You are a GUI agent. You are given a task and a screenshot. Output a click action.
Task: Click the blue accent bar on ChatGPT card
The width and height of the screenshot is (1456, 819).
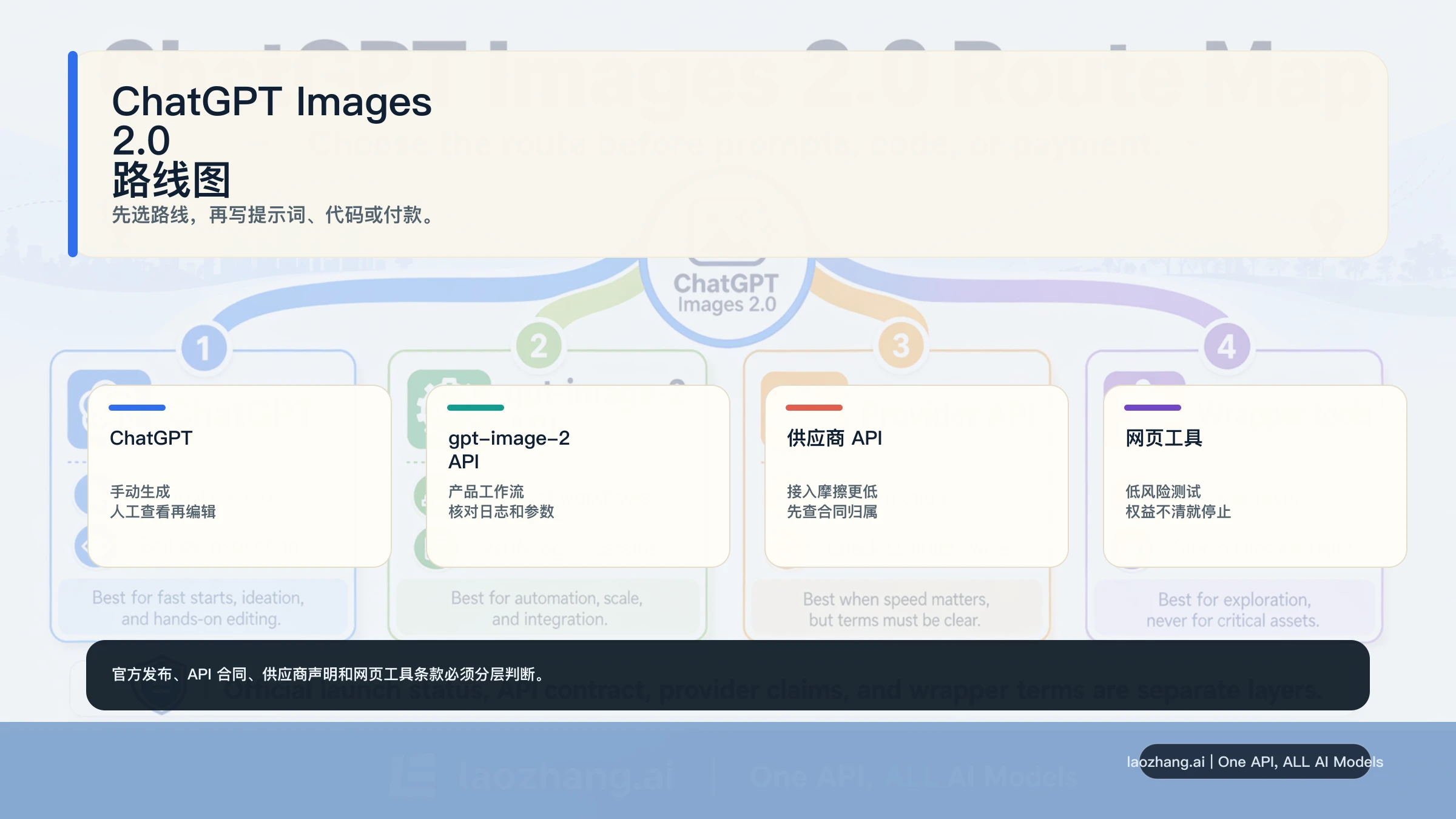(137, 408)
